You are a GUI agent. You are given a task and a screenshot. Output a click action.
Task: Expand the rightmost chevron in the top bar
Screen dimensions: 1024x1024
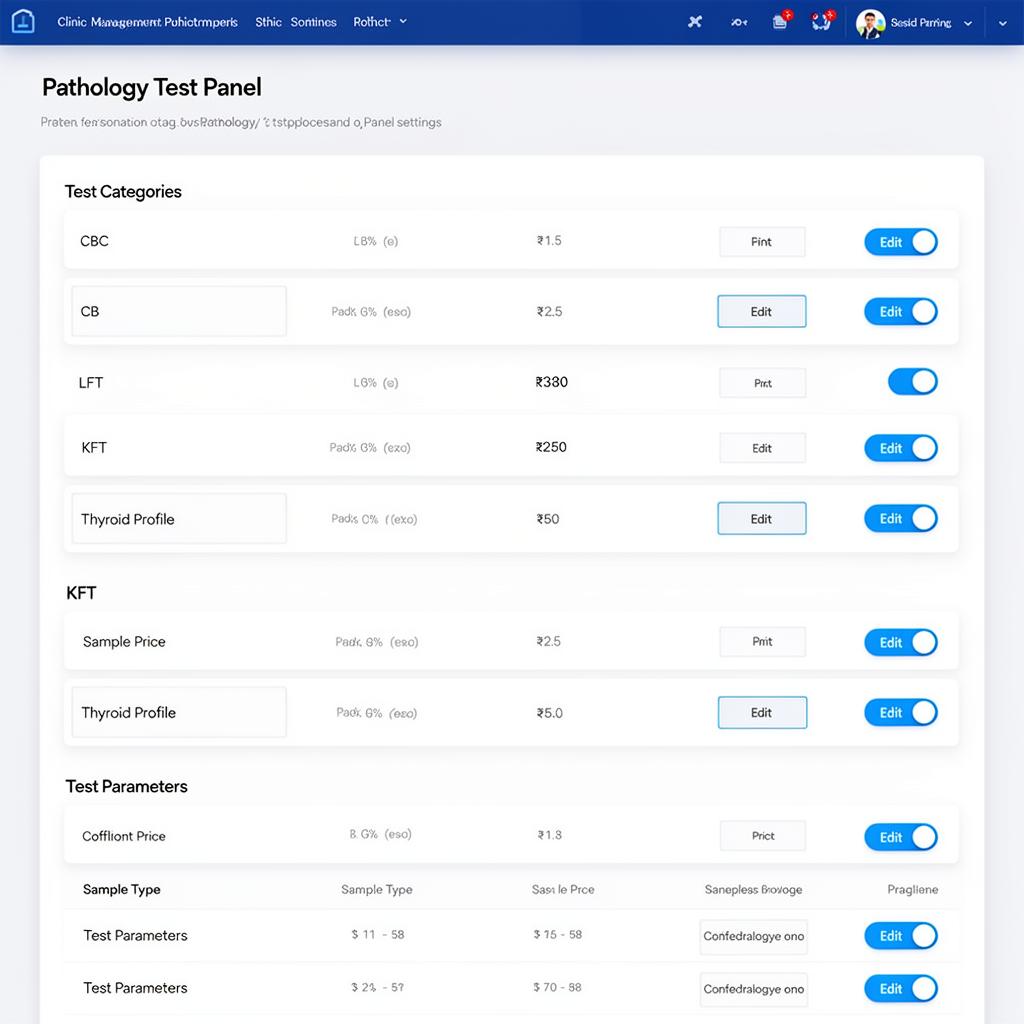1002,24
